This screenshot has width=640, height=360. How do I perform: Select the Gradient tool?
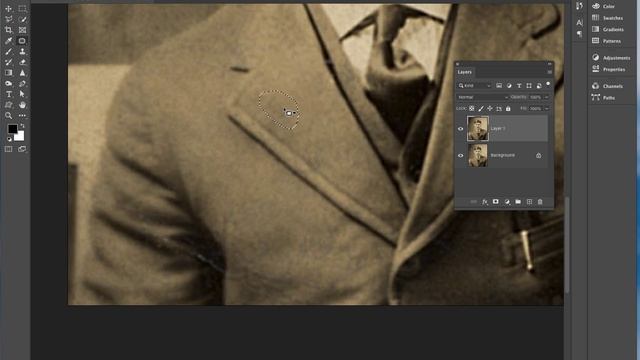[8, 73]
